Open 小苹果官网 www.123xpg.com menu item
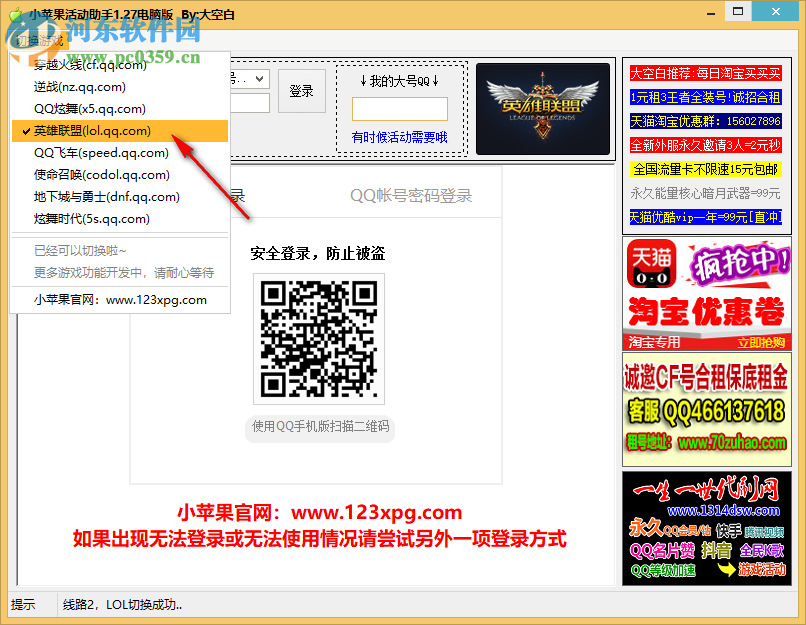This screenshot has height=625, width=806. (120, 300)
